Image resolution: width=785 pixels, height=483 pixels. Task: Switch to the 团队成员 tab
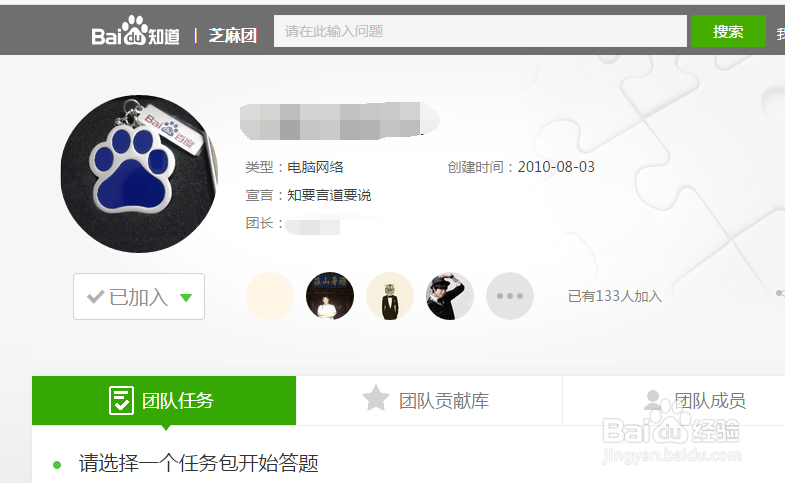click(x=674, y=400)
